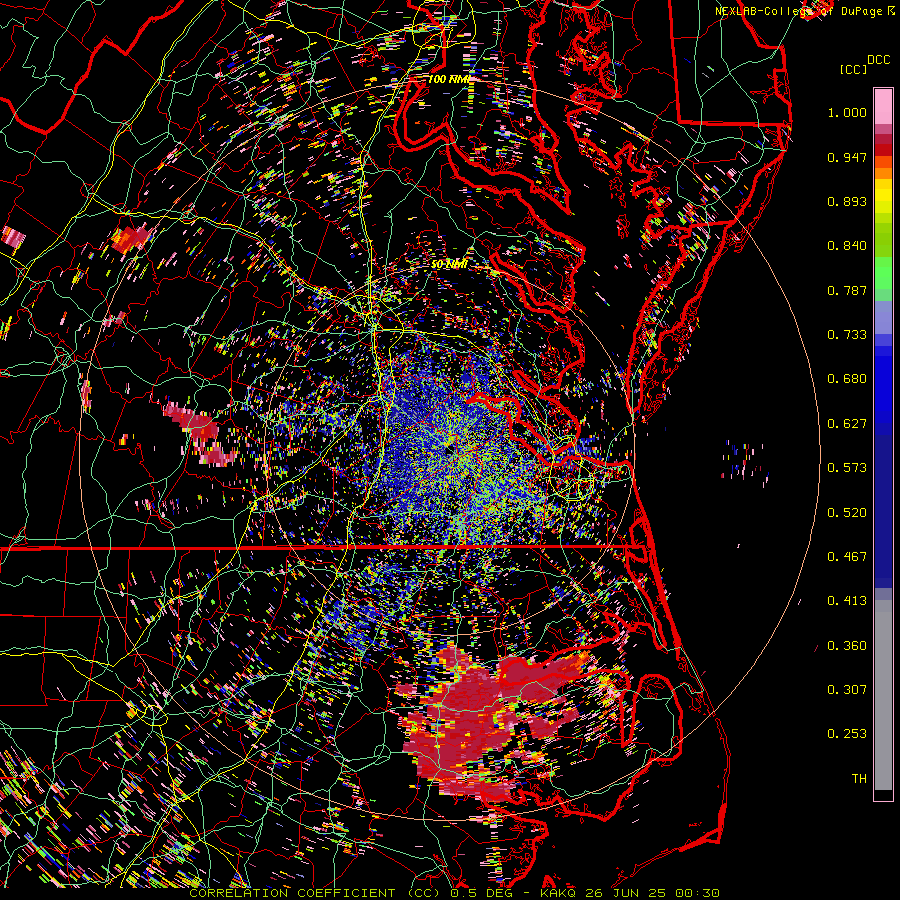Click the DCC legend title

pos(878,60)
